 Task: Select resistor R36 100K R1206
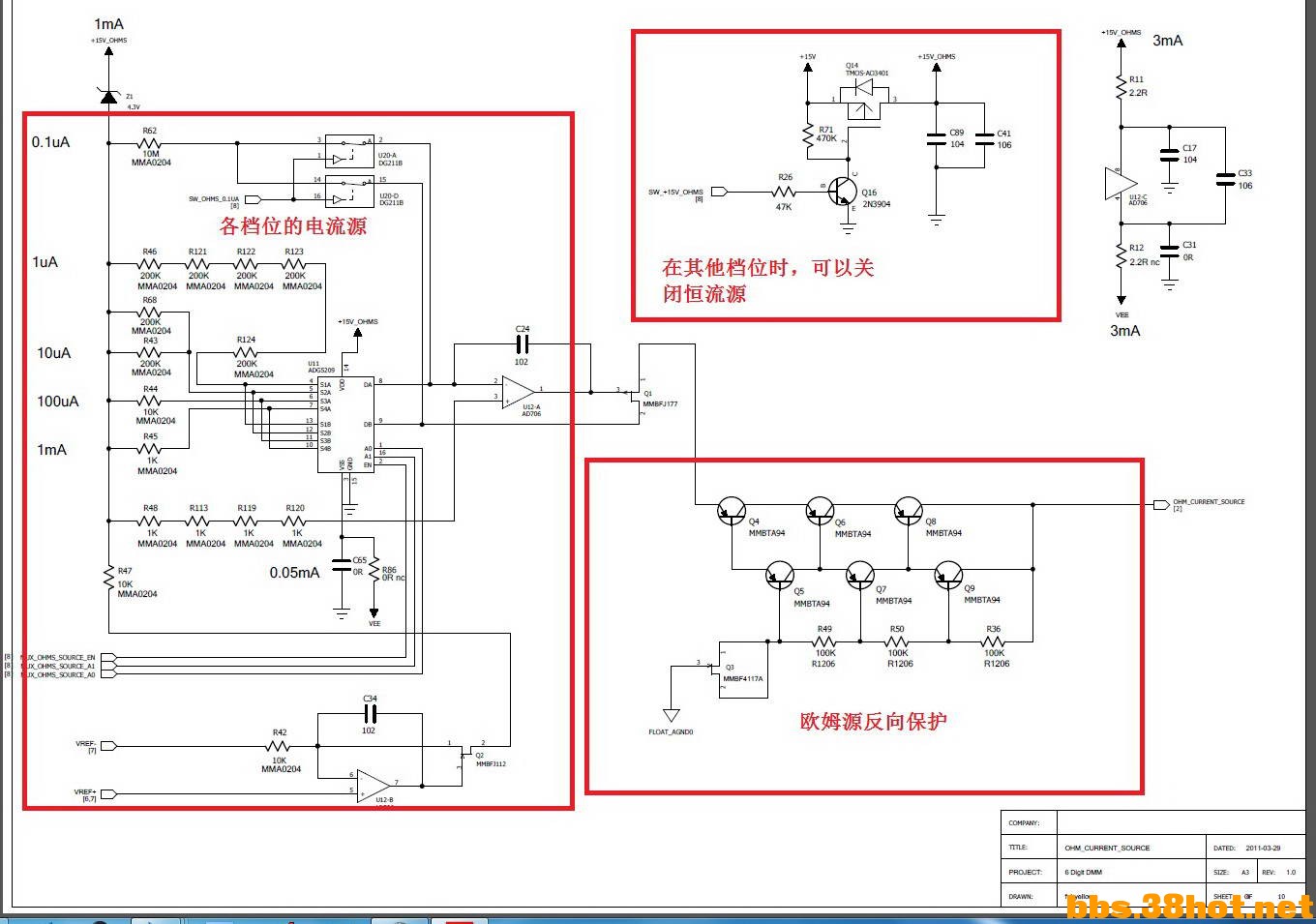994,641
